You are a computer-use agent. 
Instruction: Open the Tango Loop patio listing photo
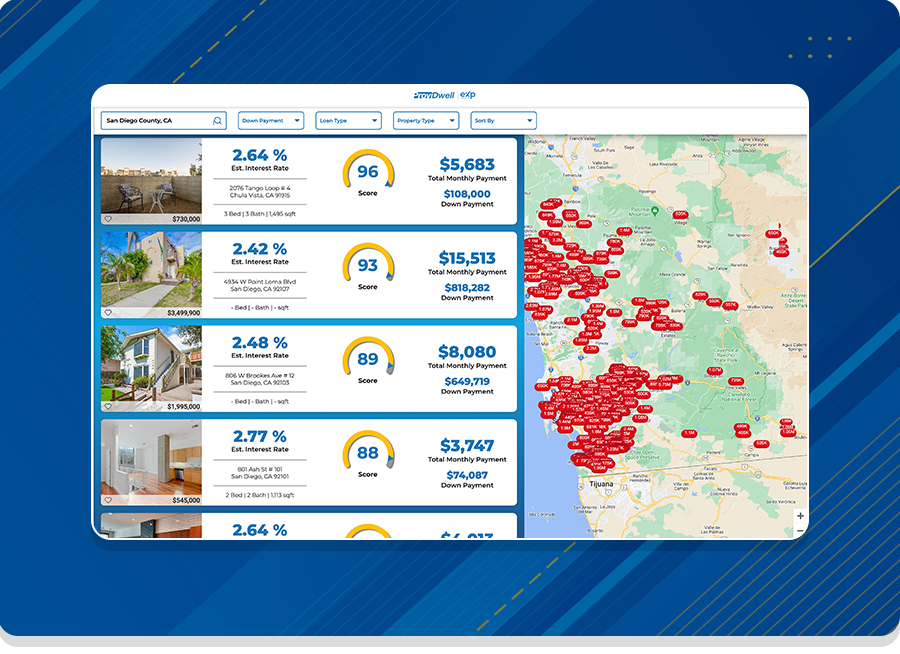pos(151,176)
